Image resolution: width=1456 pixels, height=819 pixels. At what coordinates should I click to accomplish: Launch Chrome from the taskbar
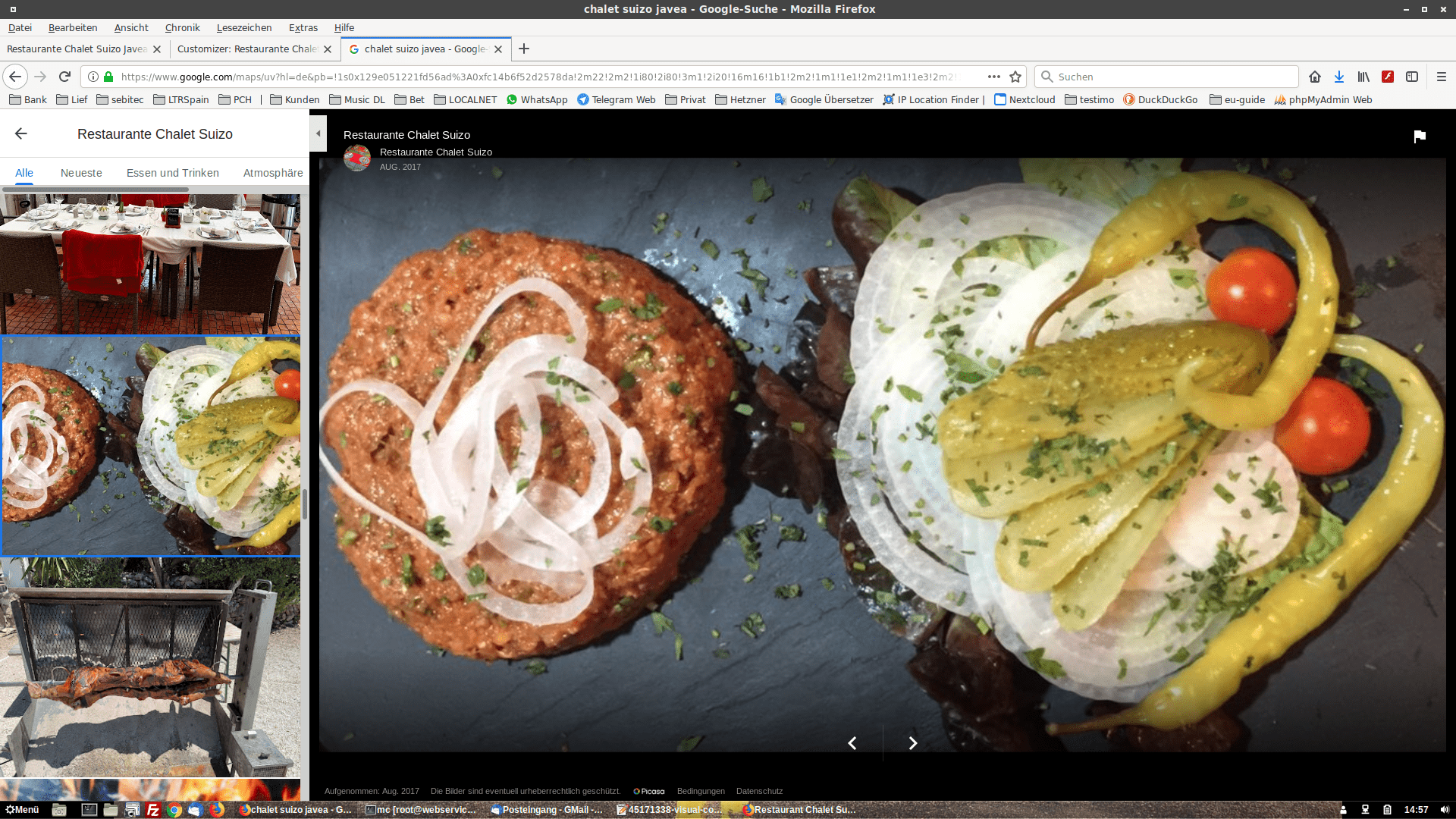point(174,810)
